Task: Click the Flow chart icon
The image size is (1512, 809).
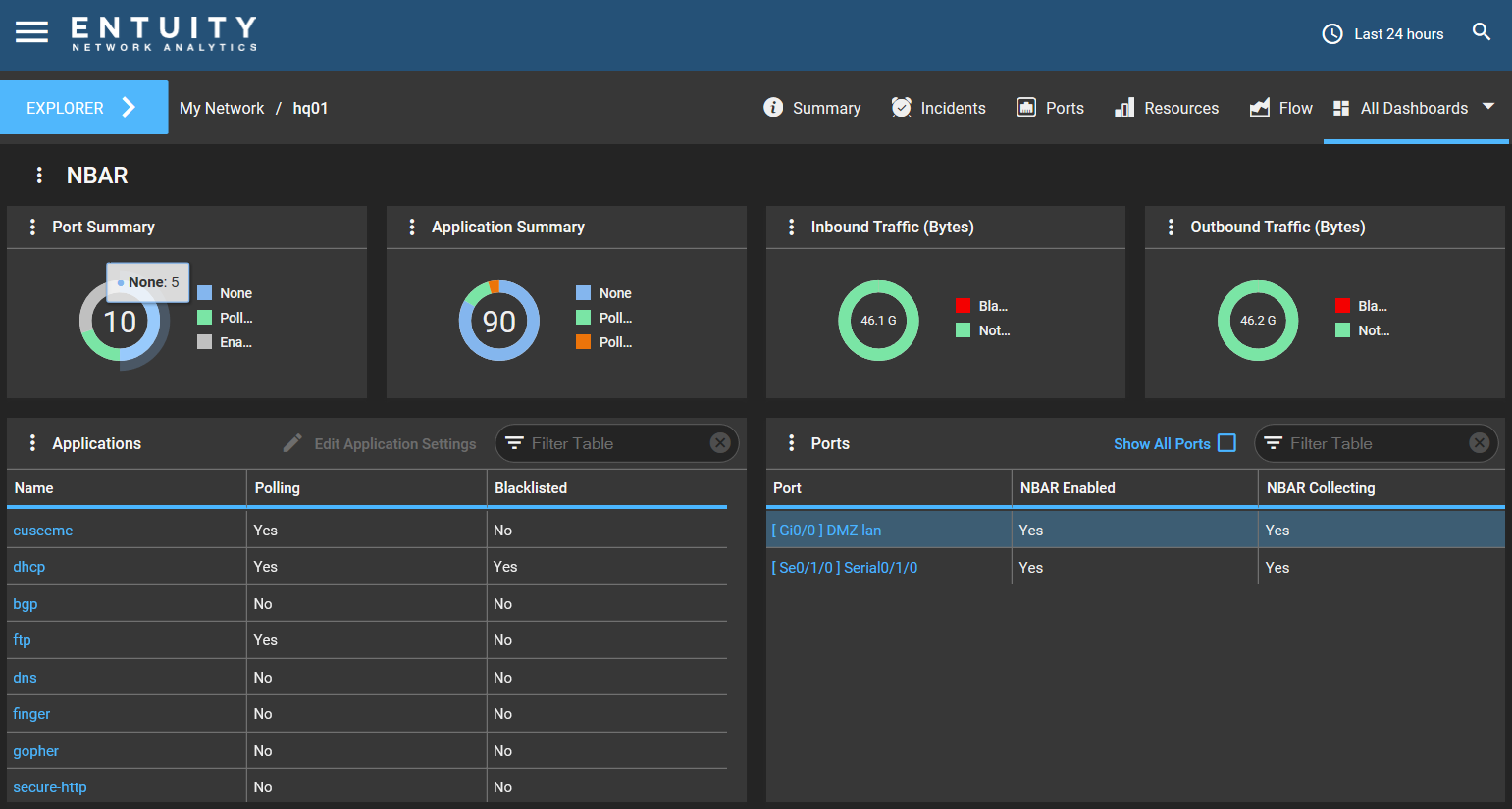Action: pyautogui.click(x=1260, y=107)
